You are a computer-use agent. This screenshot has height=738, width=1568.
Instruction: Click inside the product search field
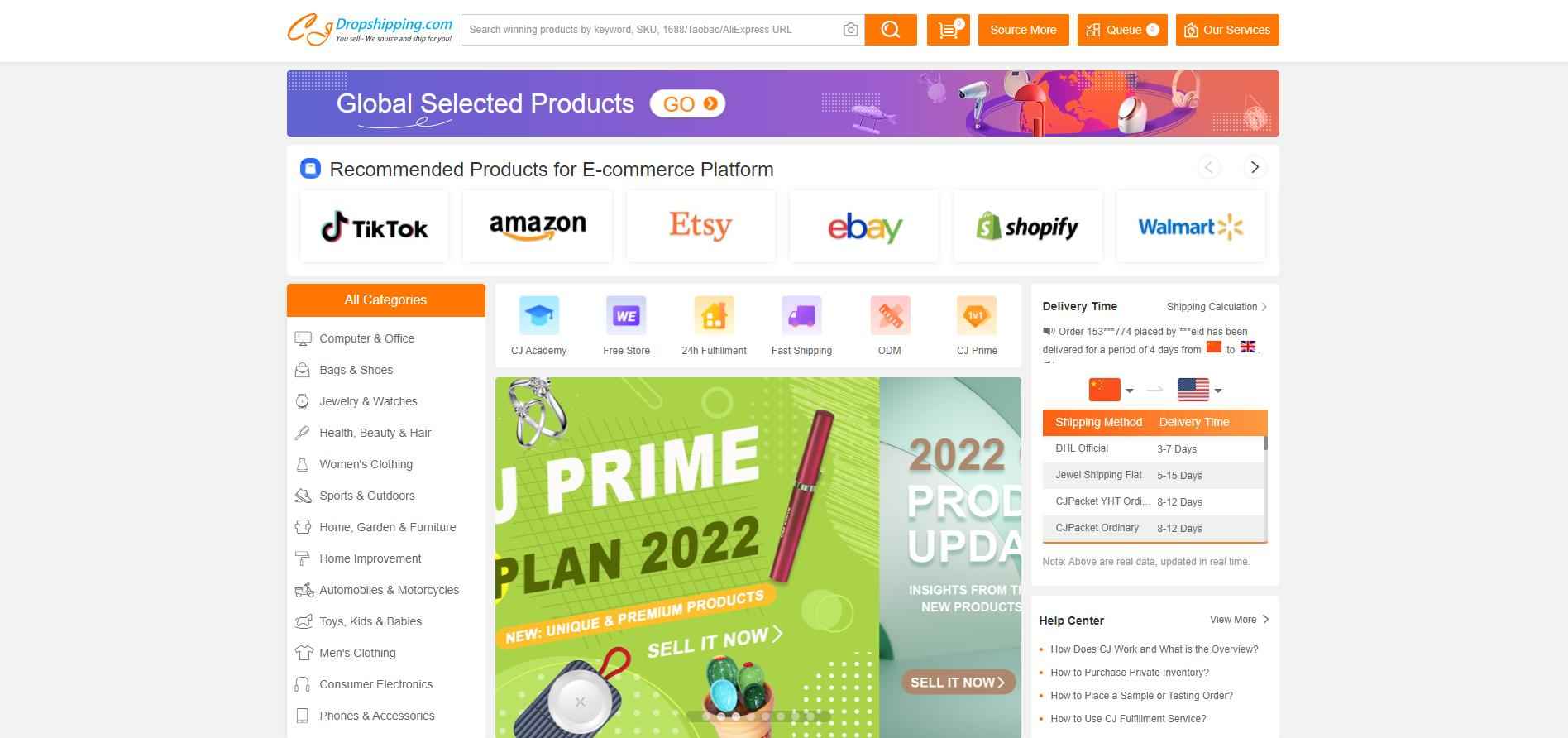point(651,30)
